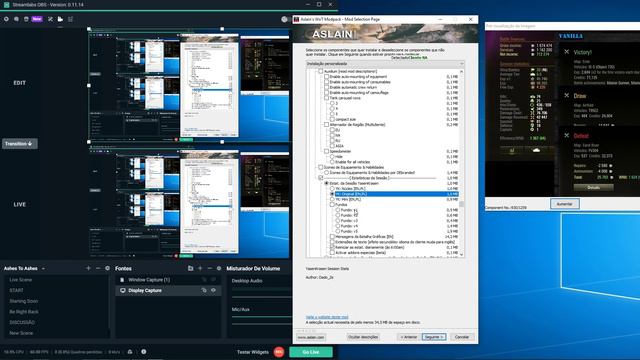Click Ocultar descrições button
640x360 pixels.
point(363,337)
